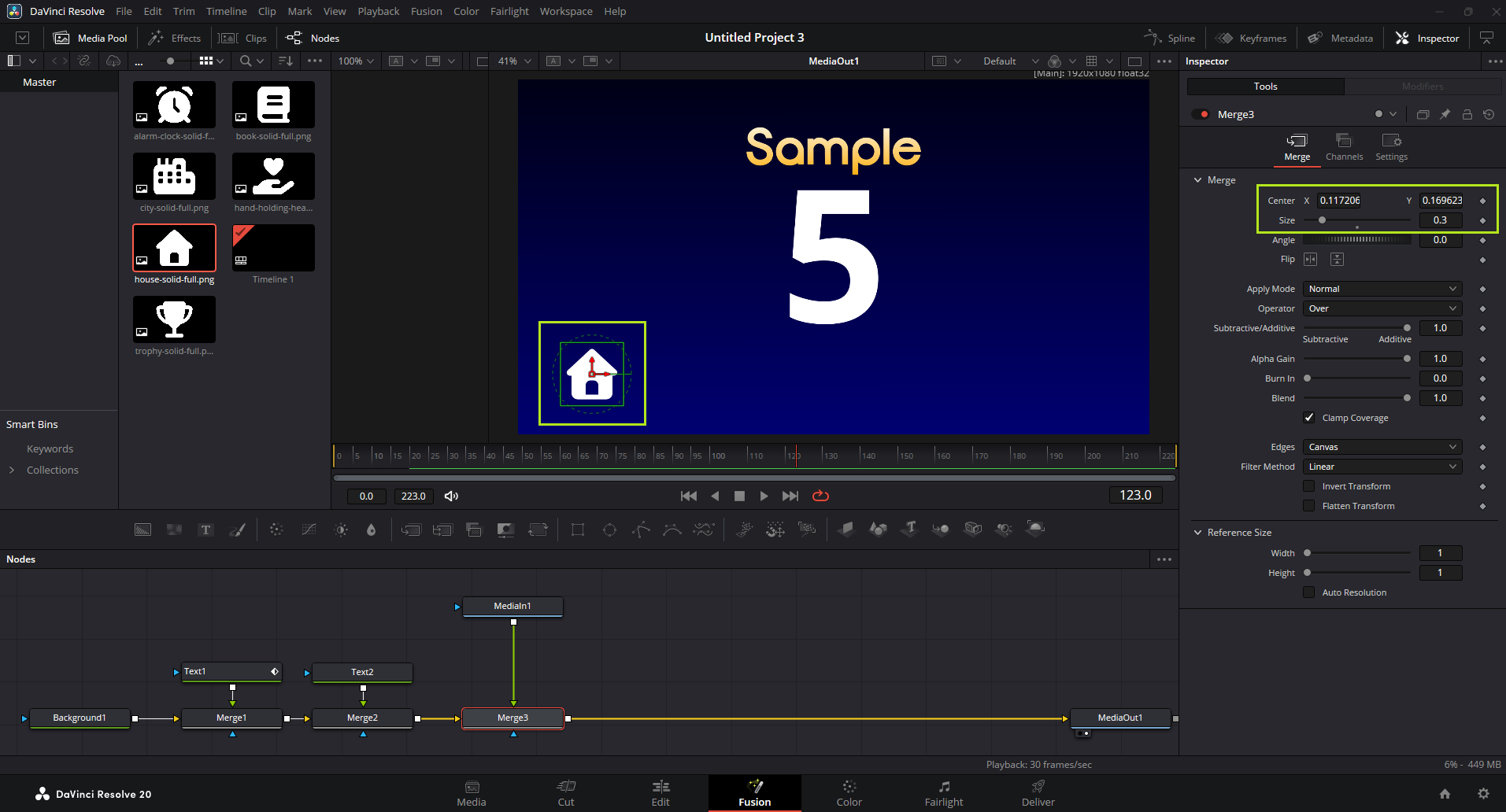The width and height of the screenshot is (1506, 812).
Task: Open the Fusion menu in menu bar
Action: click(x=426, y=11)
